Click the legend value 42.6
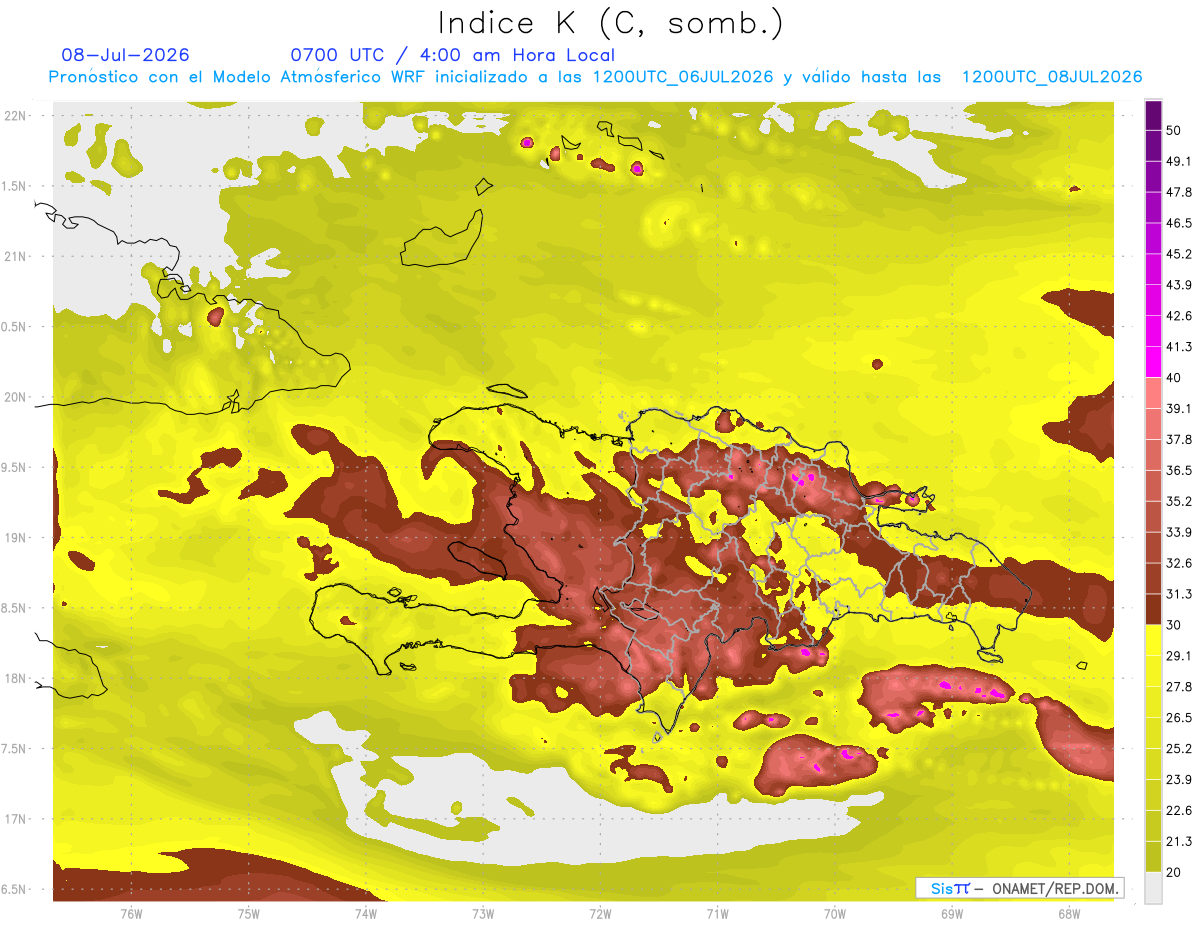 1178,316
